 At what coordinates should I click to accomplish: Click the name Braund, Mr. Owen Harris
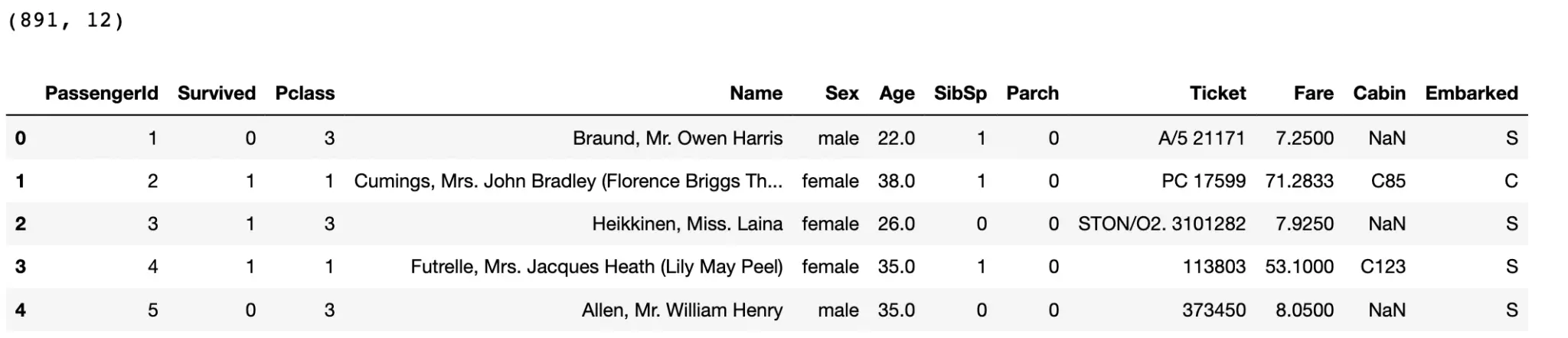[678, 138]
